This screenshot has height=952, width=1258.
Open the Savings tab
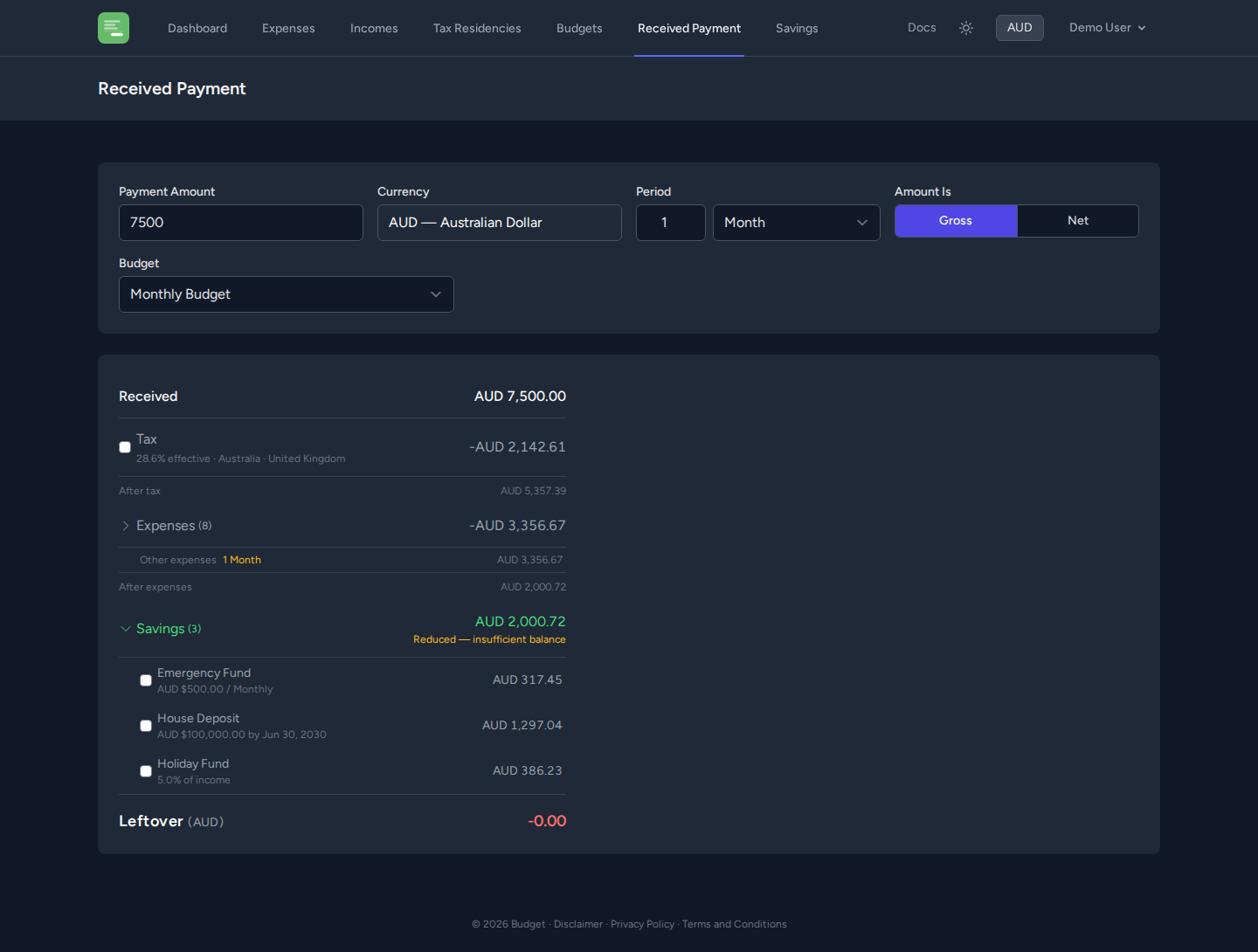797,28
